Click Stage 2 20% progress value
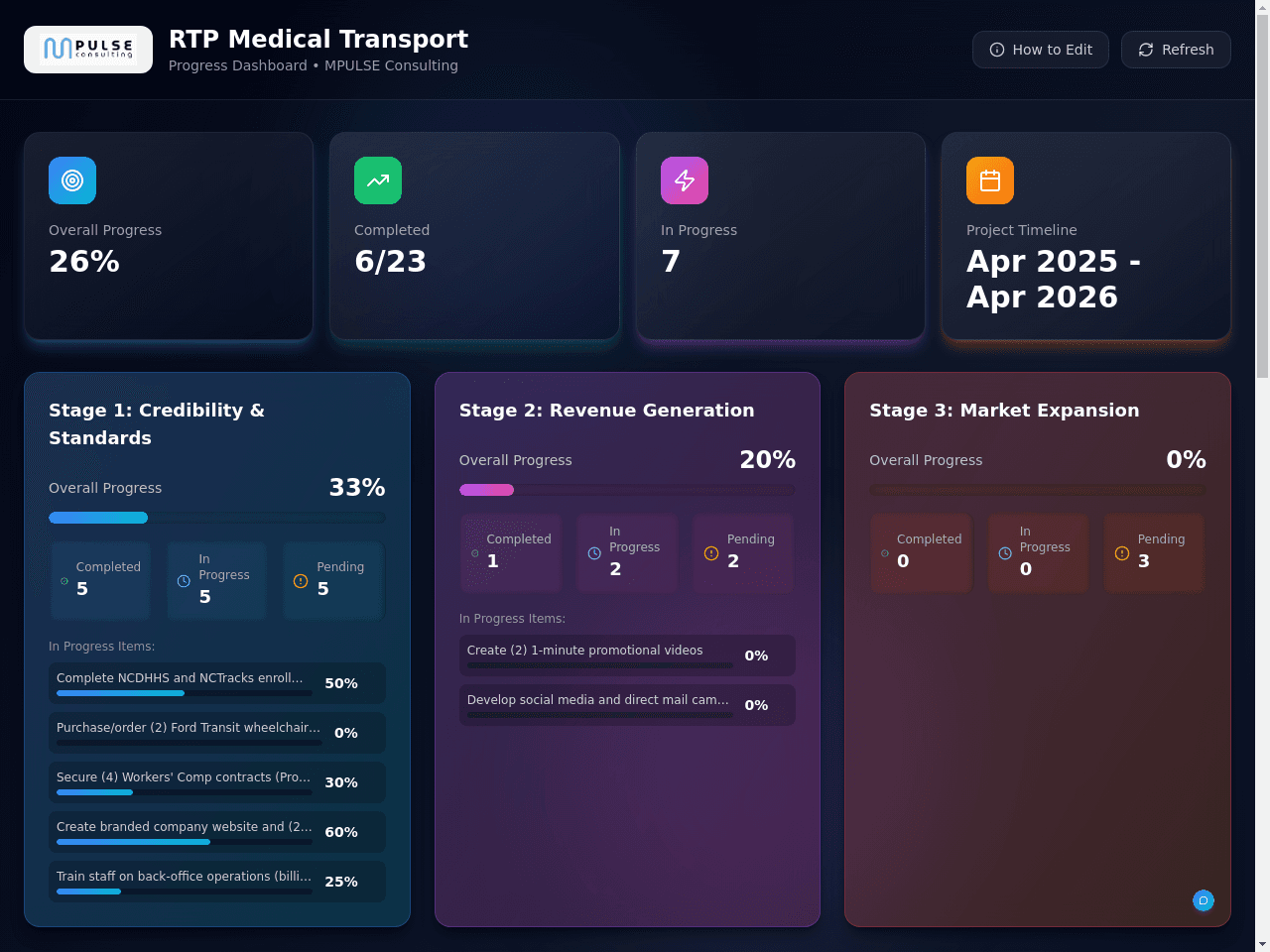Viewport: 1270px width, 952px height. point(767,460)
